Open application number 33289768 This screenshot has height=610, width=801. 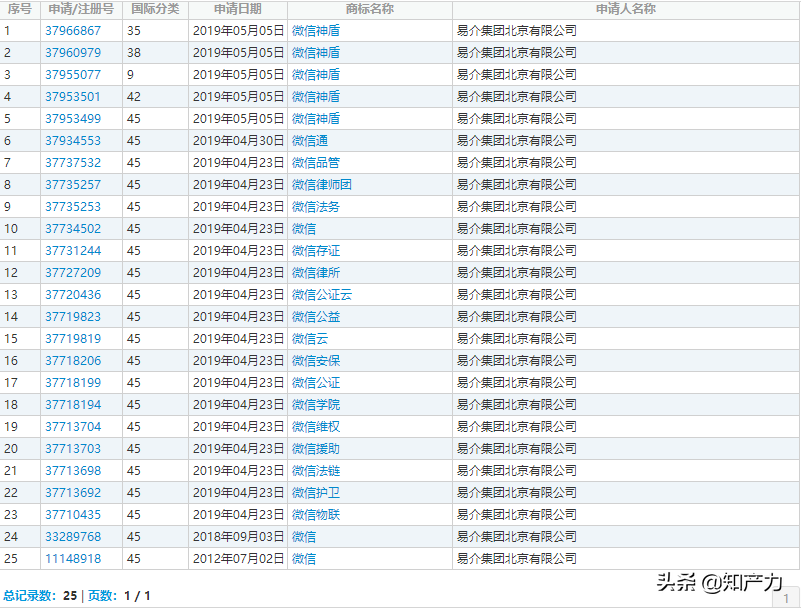[73, 536]
